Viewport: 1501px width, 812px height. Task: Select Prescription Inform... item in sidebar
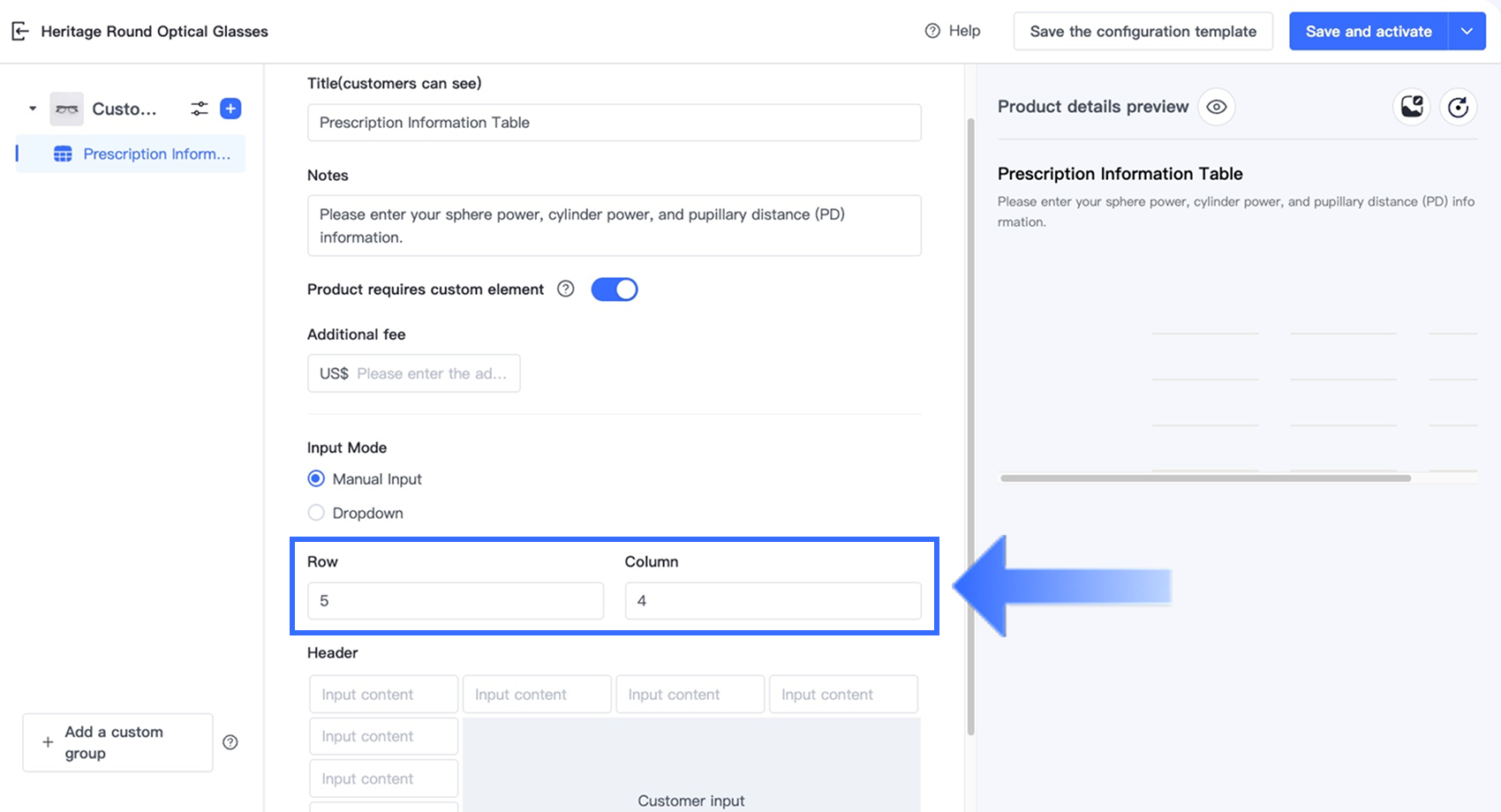coord(156,154)
